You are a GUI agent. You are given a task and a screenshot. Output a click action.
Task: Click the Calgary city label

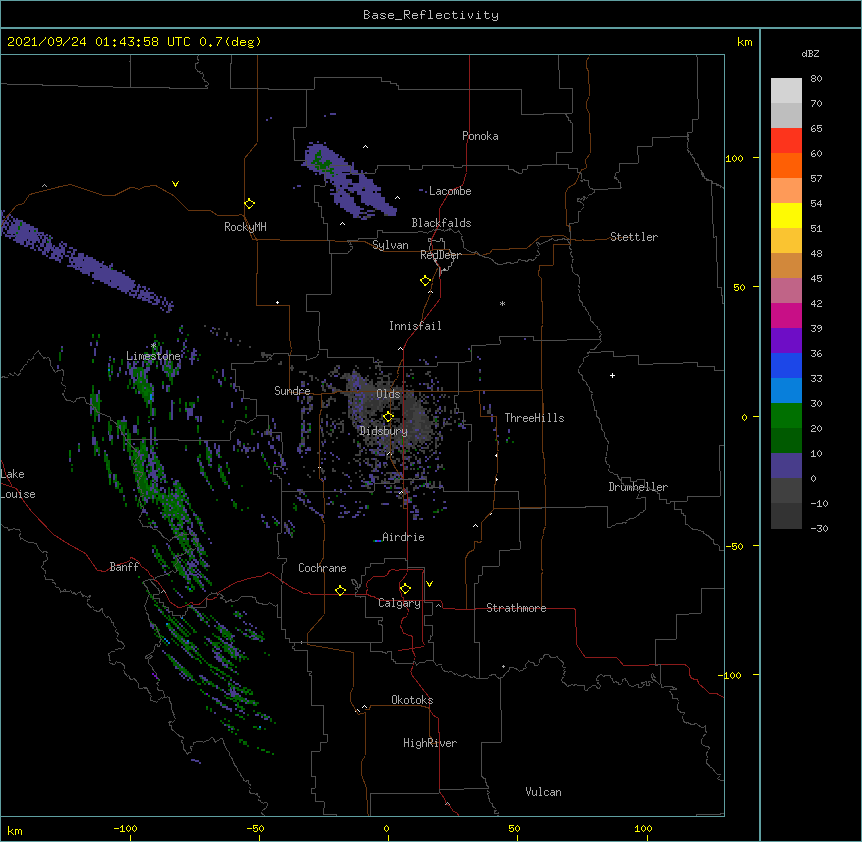[399, 603]
